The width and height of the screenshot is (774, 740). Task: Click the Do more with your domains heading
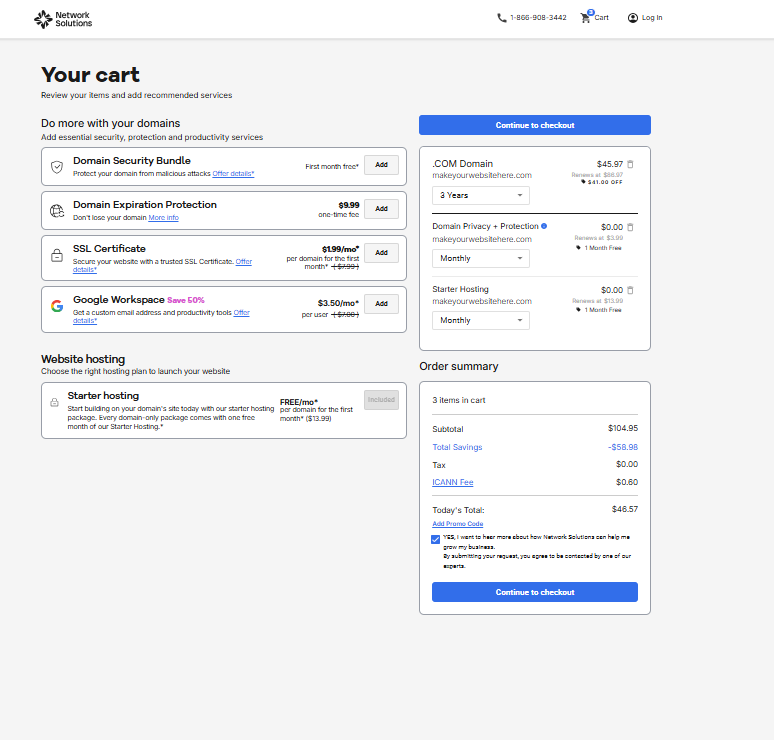[111, 123]
